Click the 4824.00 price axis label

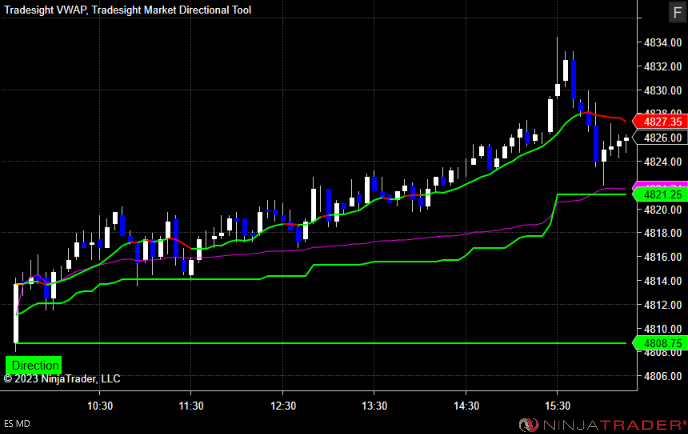663,162
